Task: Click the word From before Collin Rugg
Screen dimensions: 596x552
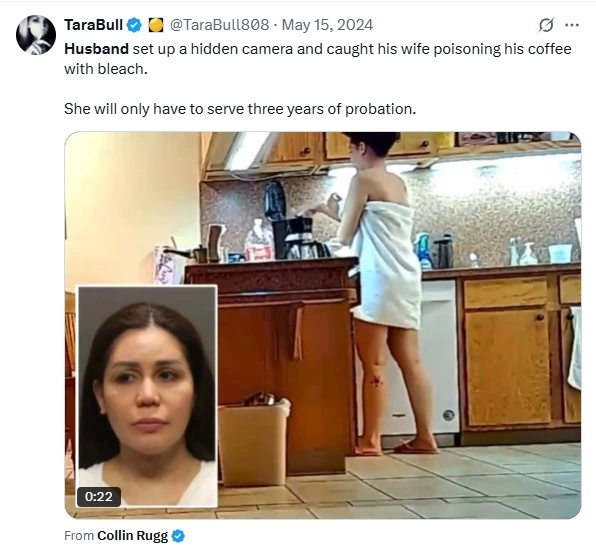Action: 79,536
